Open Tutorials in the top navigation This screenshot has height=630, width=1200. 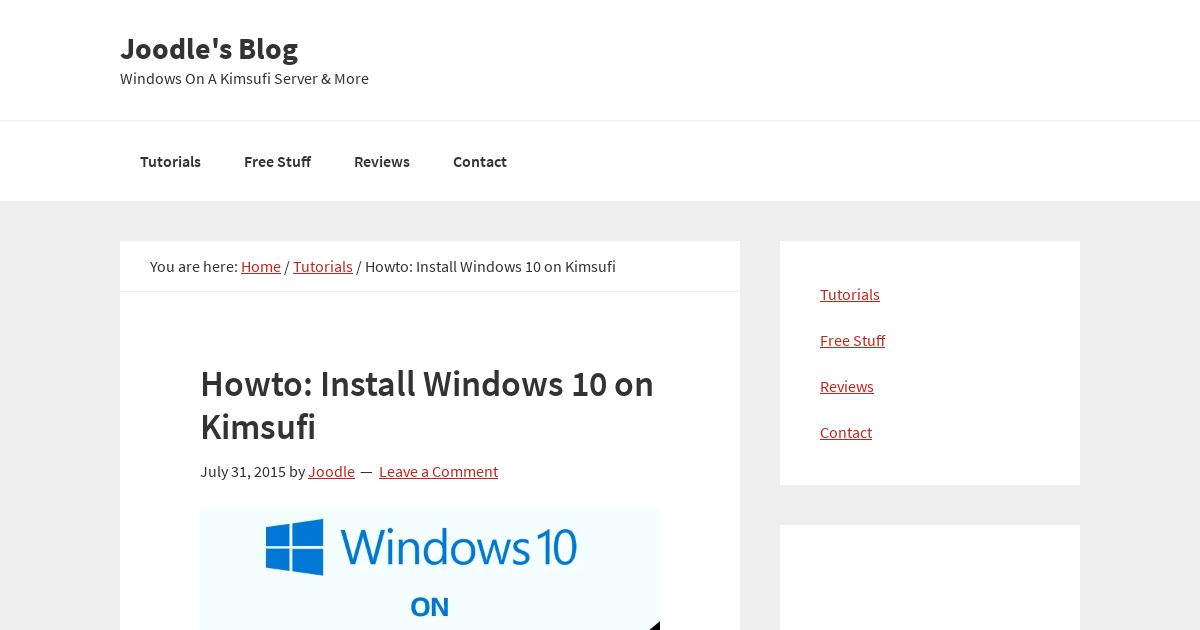pos(170,161)
